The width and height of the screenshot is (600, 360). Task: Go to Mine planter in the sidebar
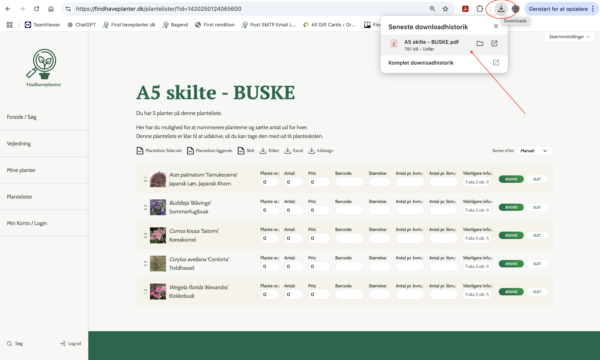(21, 170)
